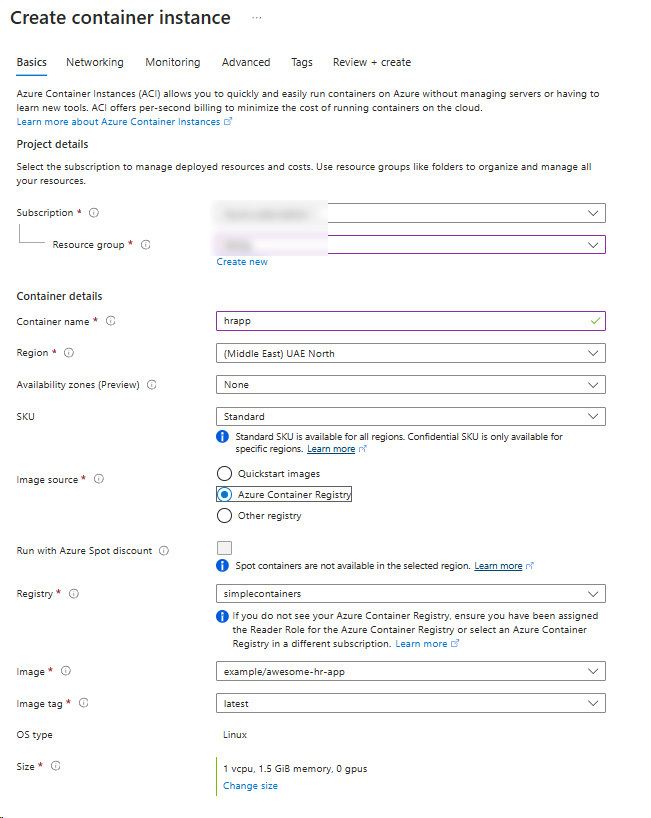Click the Azure Spot discount info icon
The image size is (651, 818).
164,551
